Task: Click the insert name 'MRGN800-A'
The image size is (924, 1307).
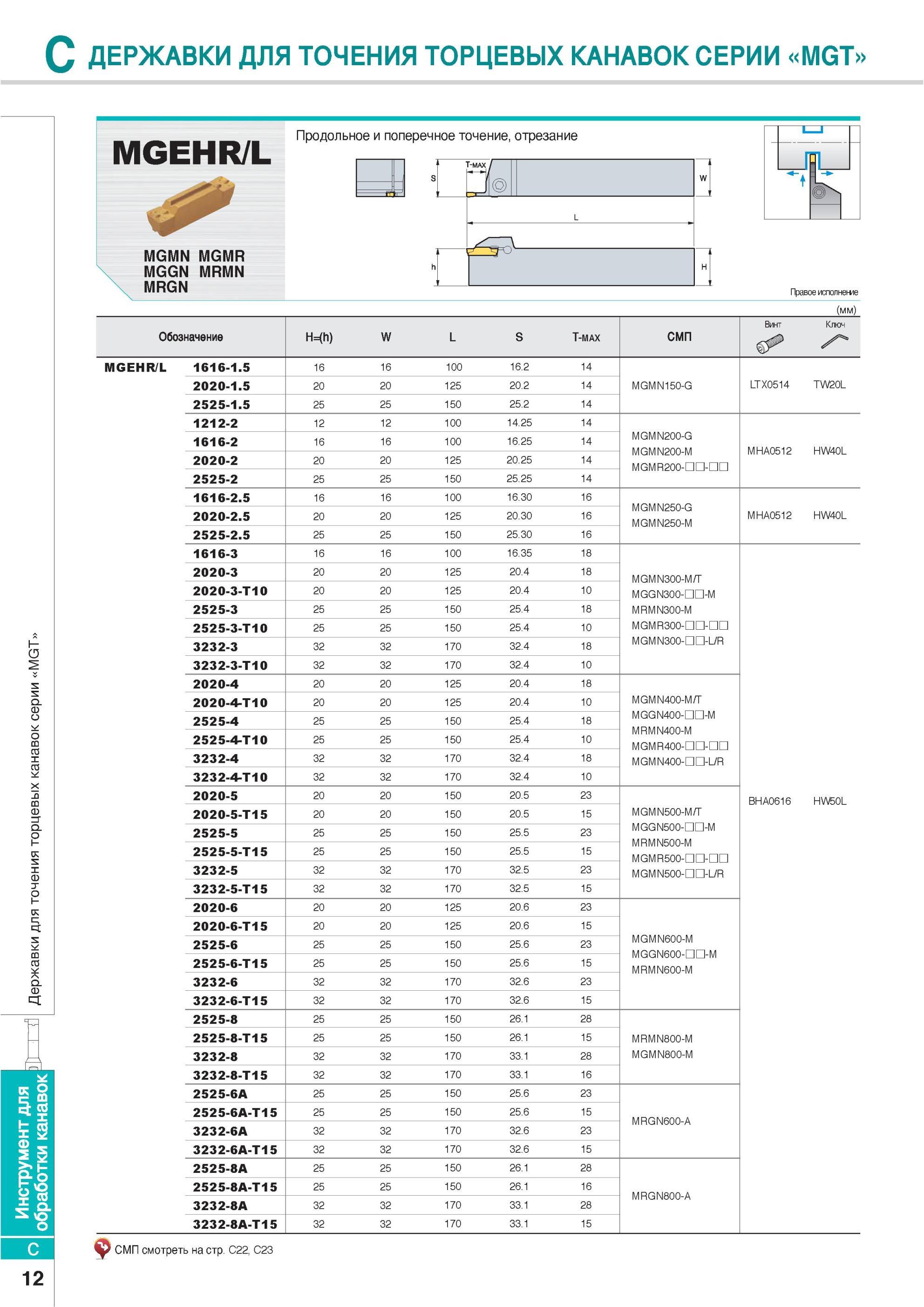Action: (x=660, y=1196)
